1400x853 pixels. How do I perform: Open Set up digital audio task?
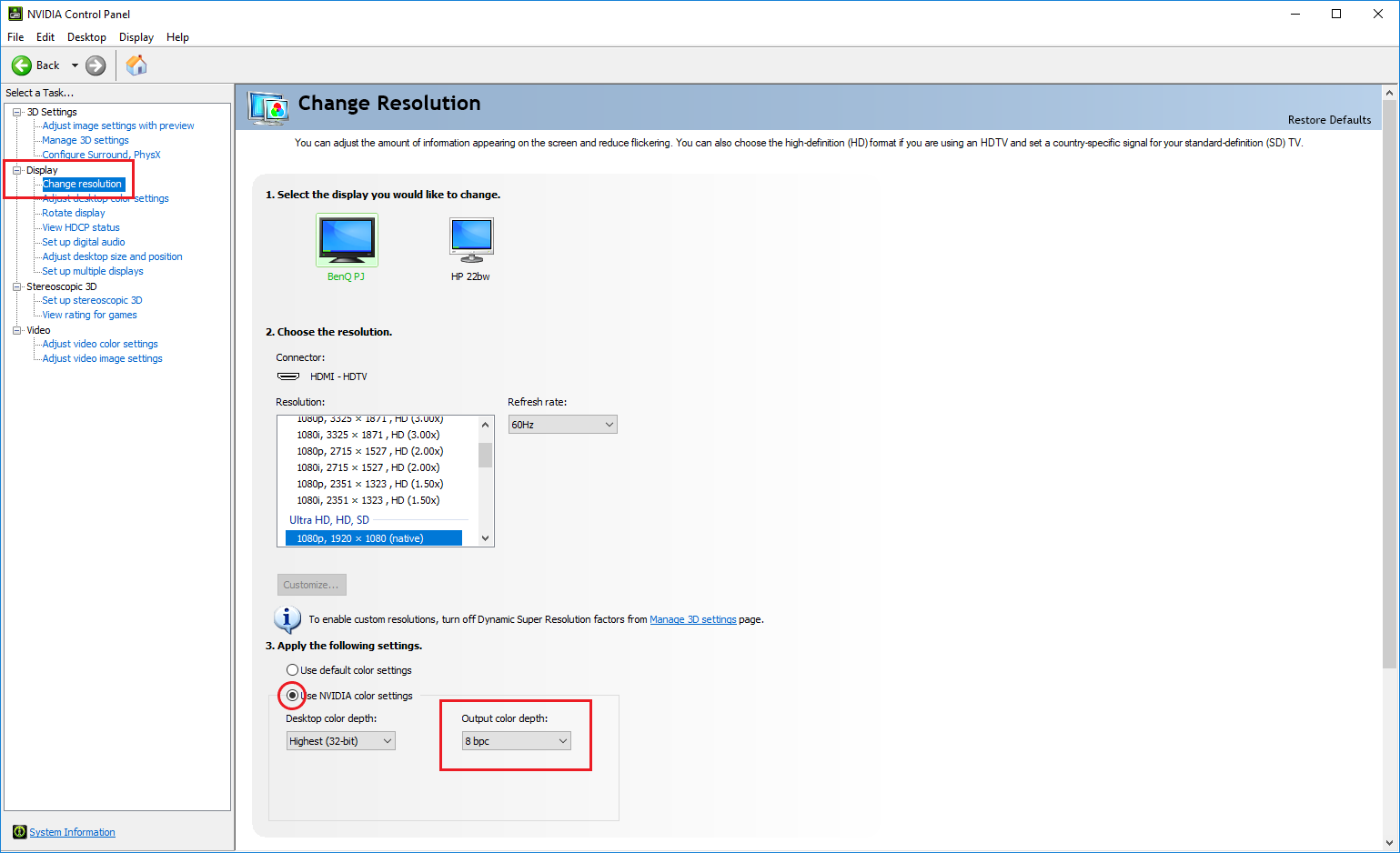[84, 242]
